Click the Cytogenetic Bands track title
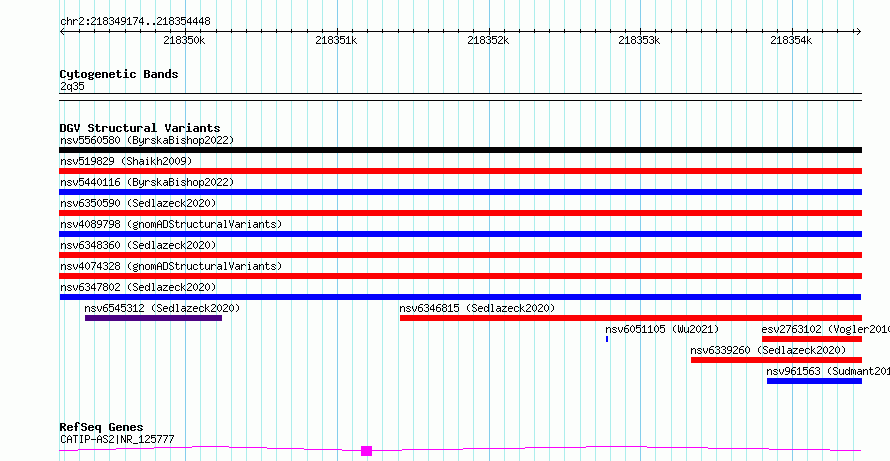890x461 pixels. point(119,74)
